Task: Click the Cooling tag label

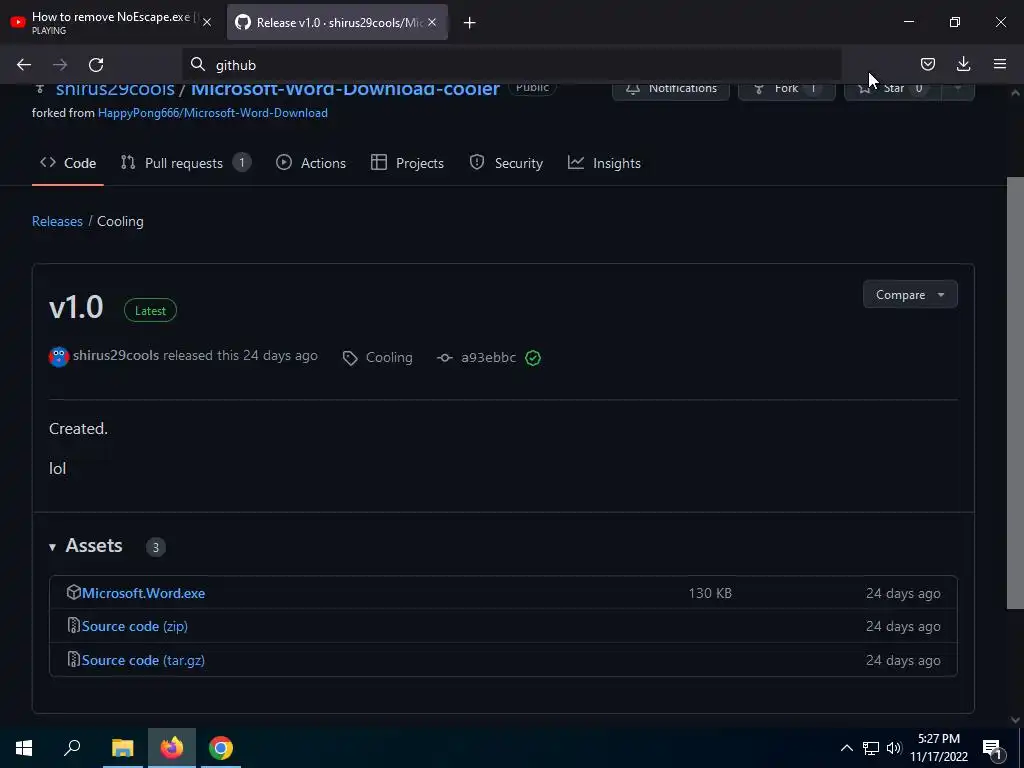Action: [x=389, y=358]
